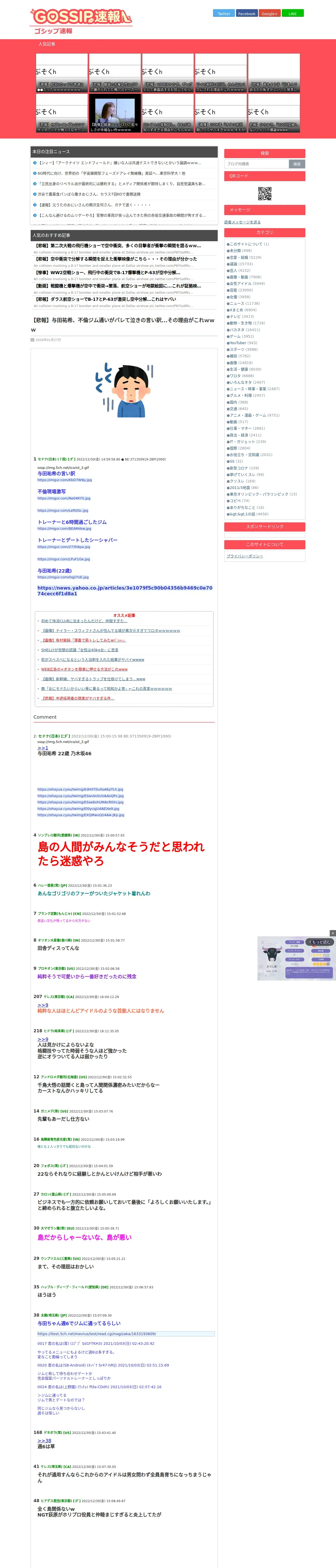Open recommended link SHELLYが世間の認識
The image size is (336, 1568).
(x=80, y=650)
